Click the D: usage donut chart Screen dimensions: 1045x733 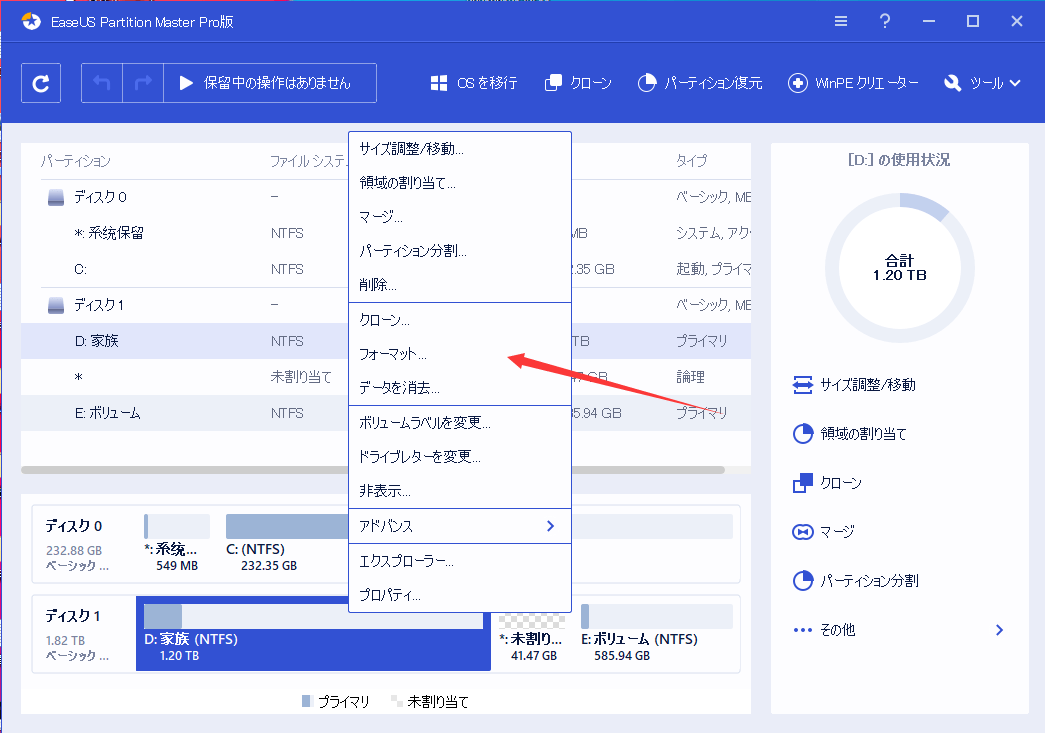tap(900, 268)
